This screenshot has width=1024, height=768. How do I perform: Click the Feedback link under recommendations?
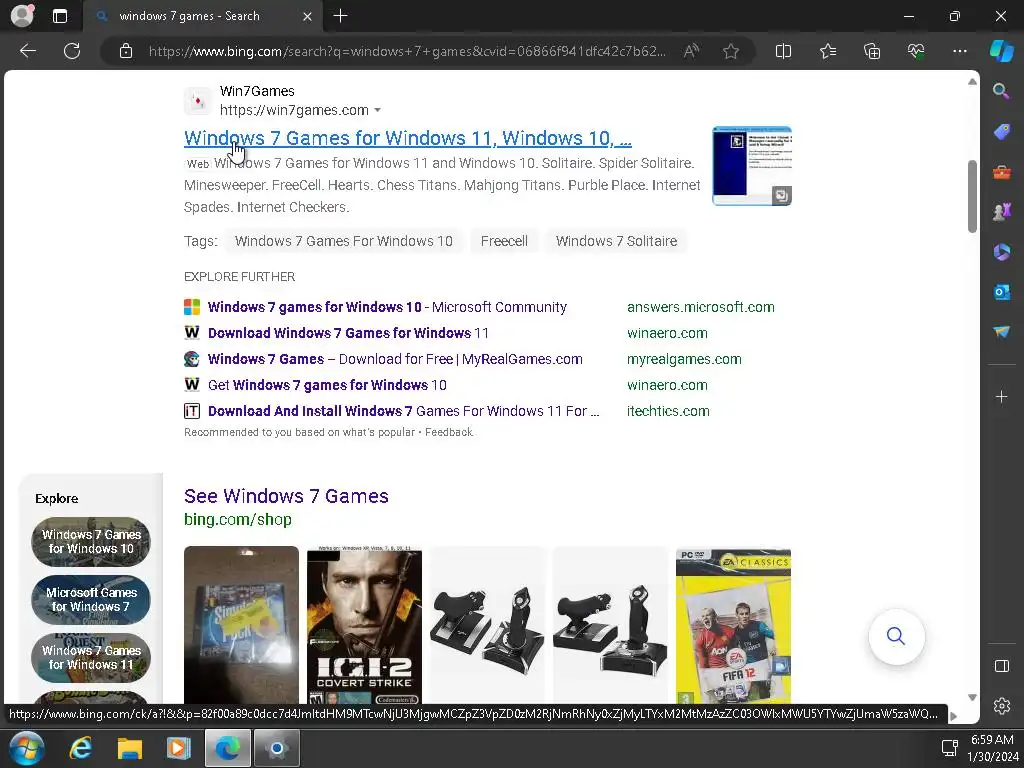pyautogui.click(x=449, y=432)
